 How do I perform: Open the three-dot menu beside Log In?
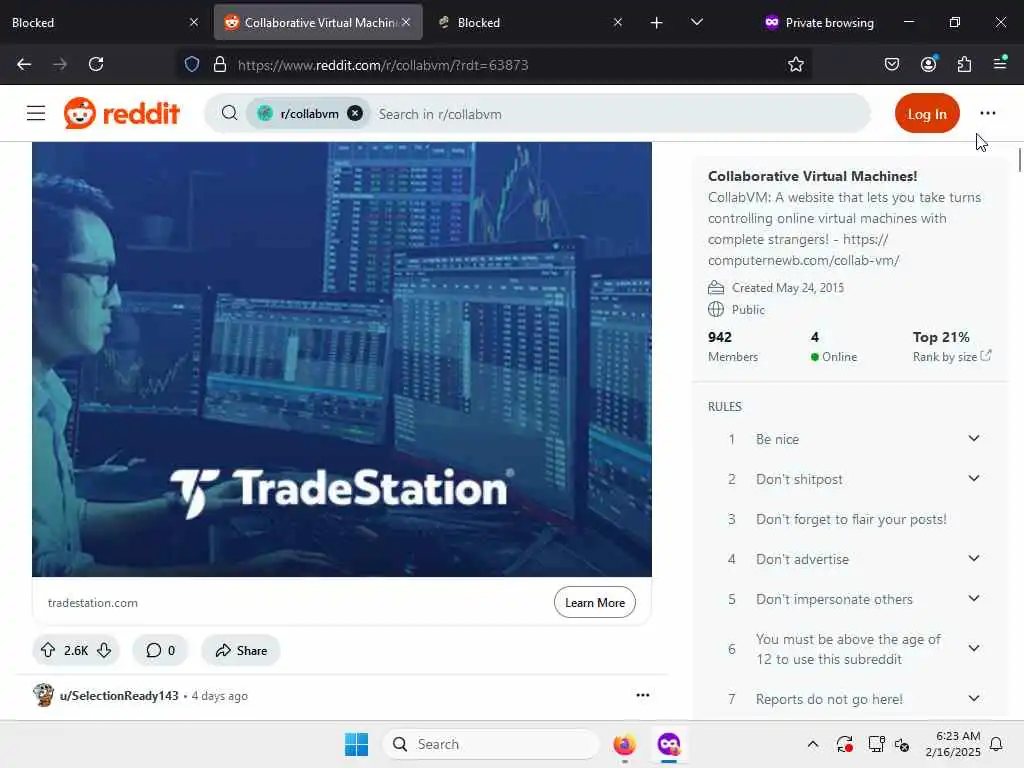pyautogui.click(x=987, y=113)
